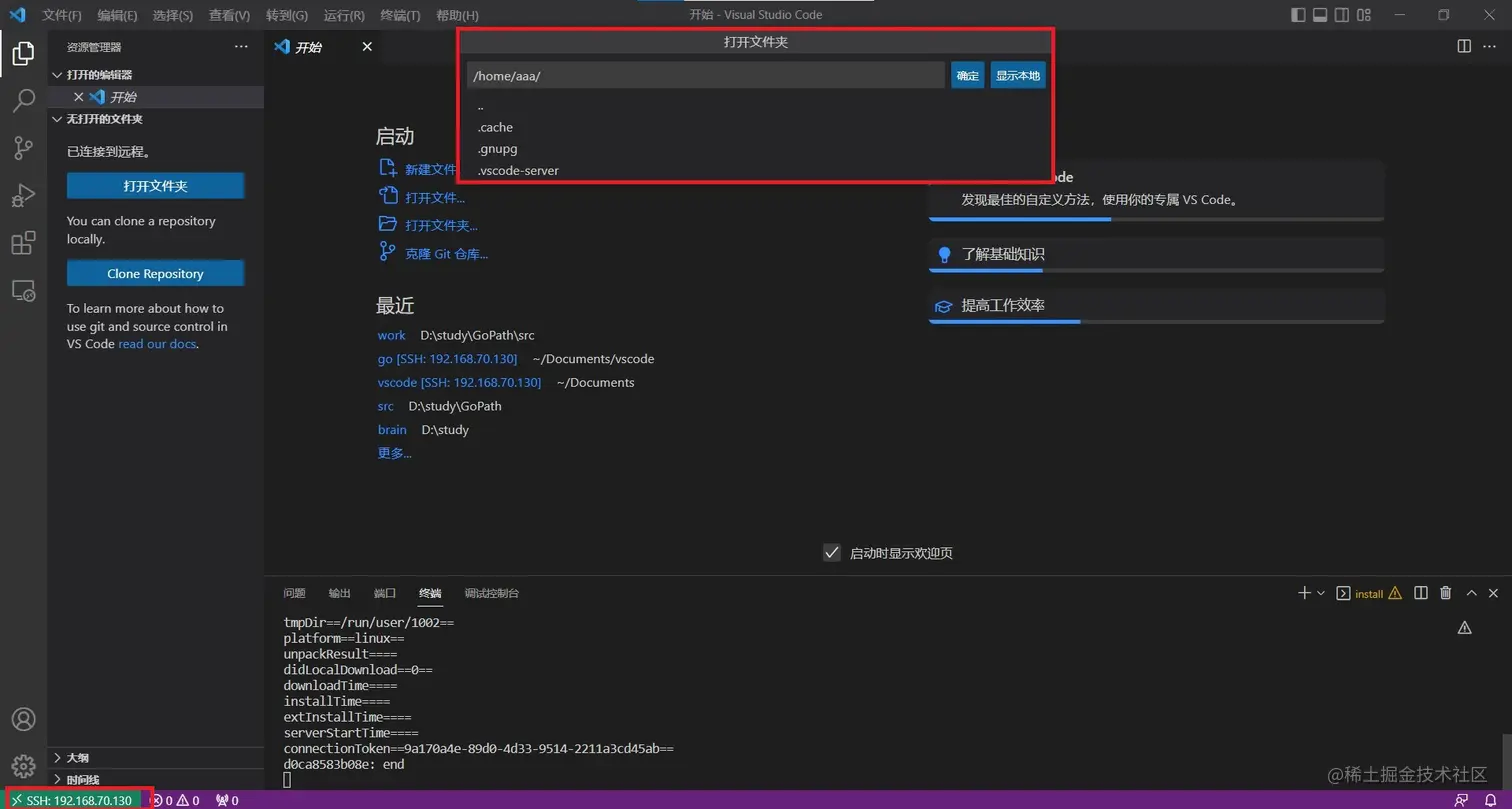Image resolution: width=1512 pixels, height=809 pixels.
Task: Open the Search view in activity bar
Action: 23,100
